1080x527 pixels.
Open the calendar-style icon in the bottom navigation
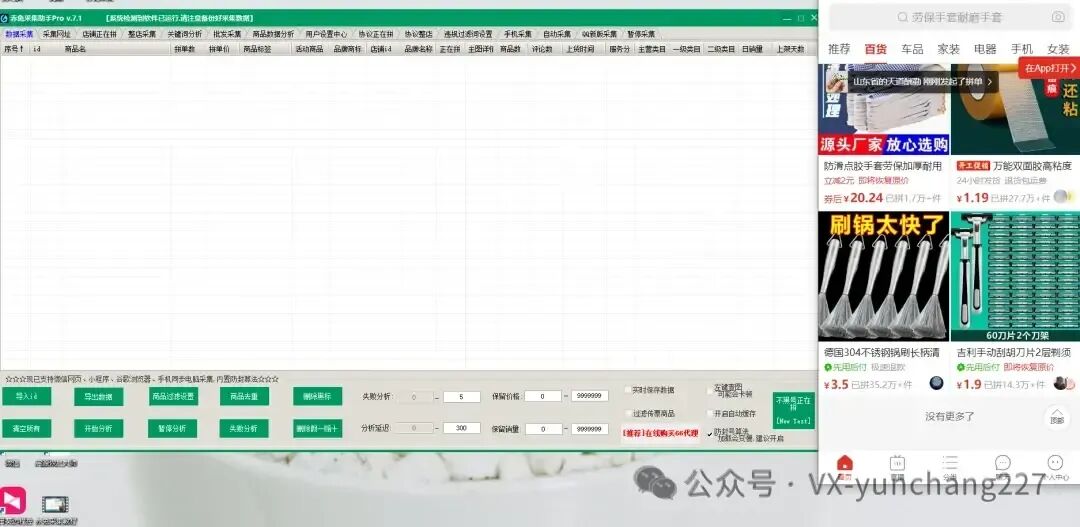point(897,463)
